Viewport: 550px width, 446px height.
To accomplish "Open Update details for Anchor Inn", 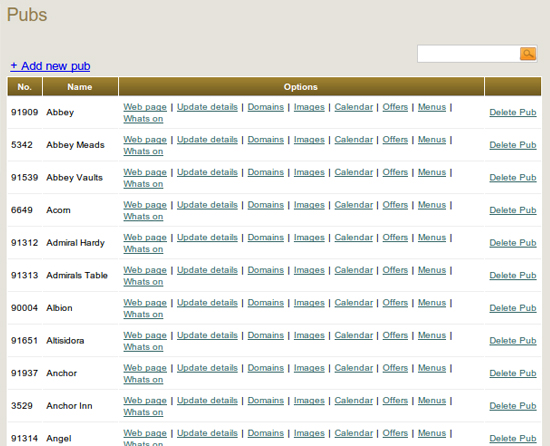I will (207, 400).
